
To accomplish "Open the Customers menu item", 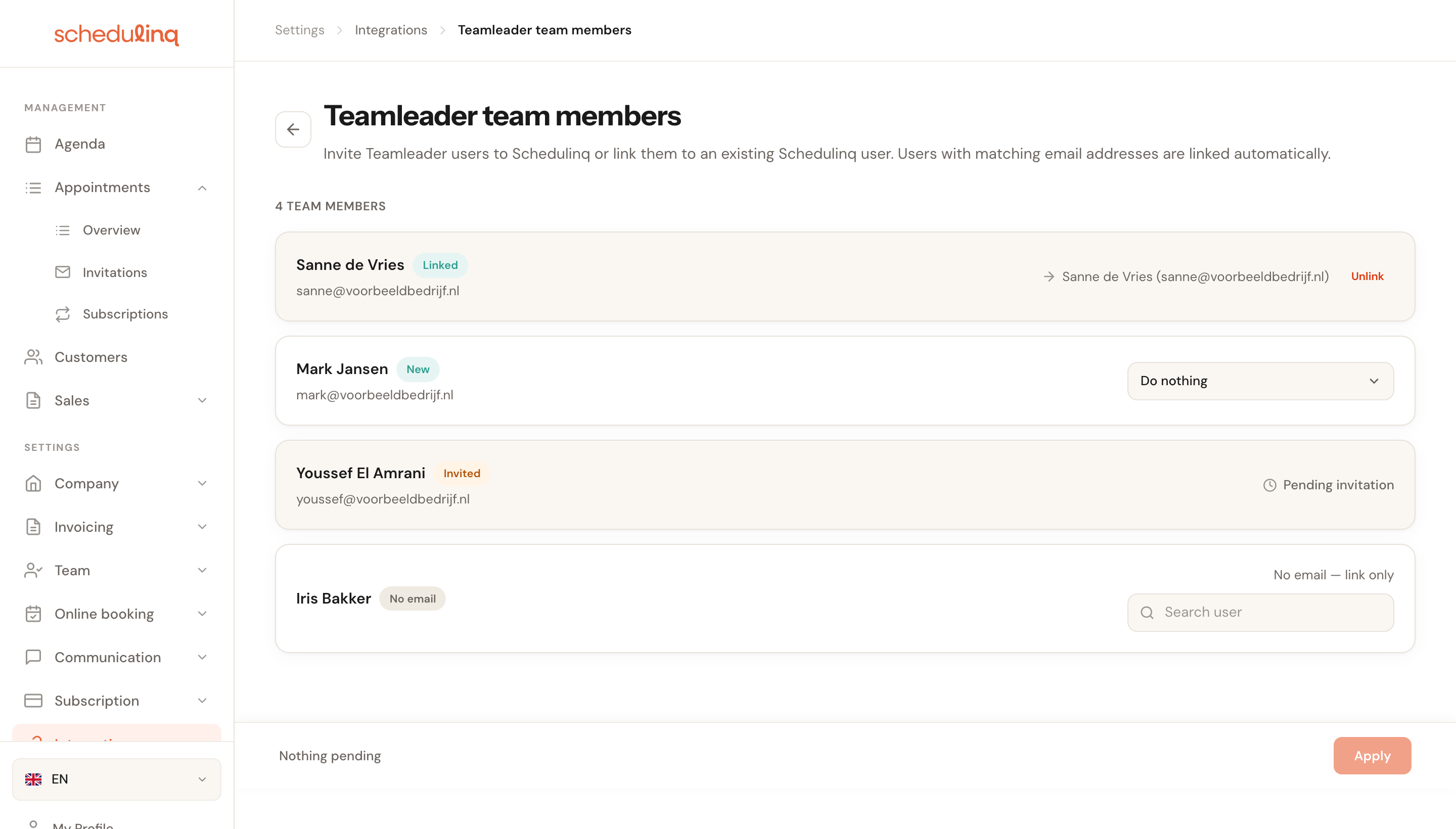I will (x=90, y=357).
